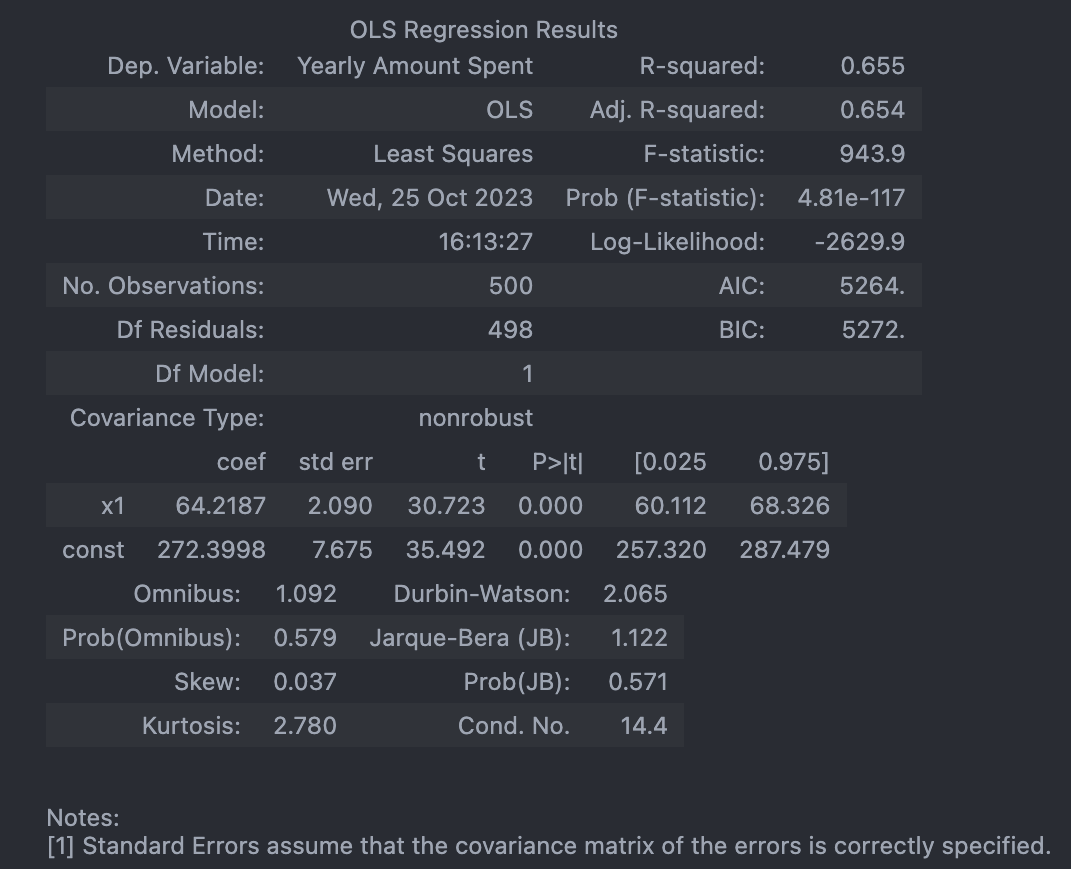Select the F-statistic value 943.9
Screen dimensions: 1071x869
tap(872, 154)
